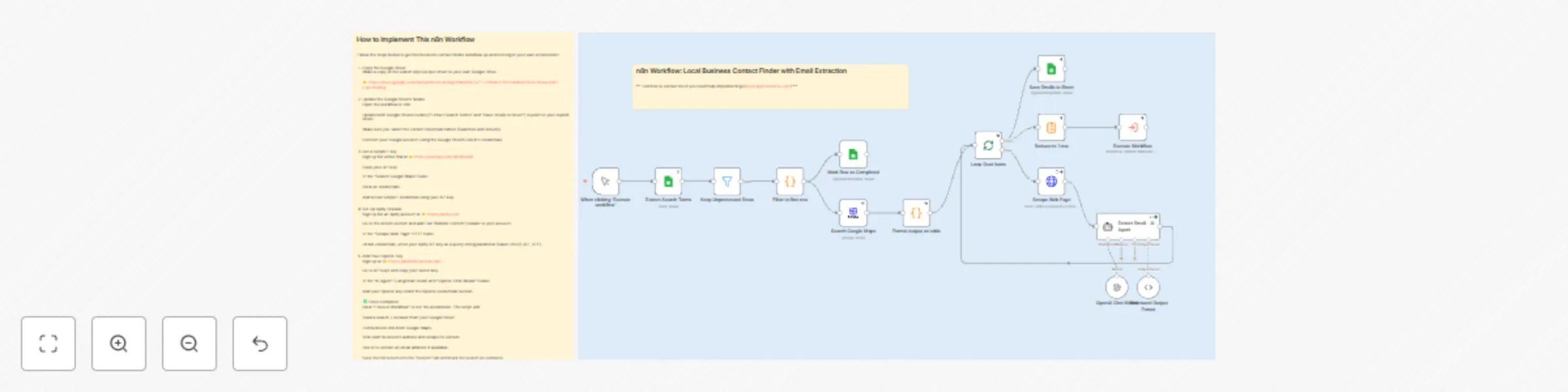Image resolution: width=1568 pixels, height=392 pixels.
Task: Open the OpenAI Chat Model sub-node
Action: [1117, 287]
